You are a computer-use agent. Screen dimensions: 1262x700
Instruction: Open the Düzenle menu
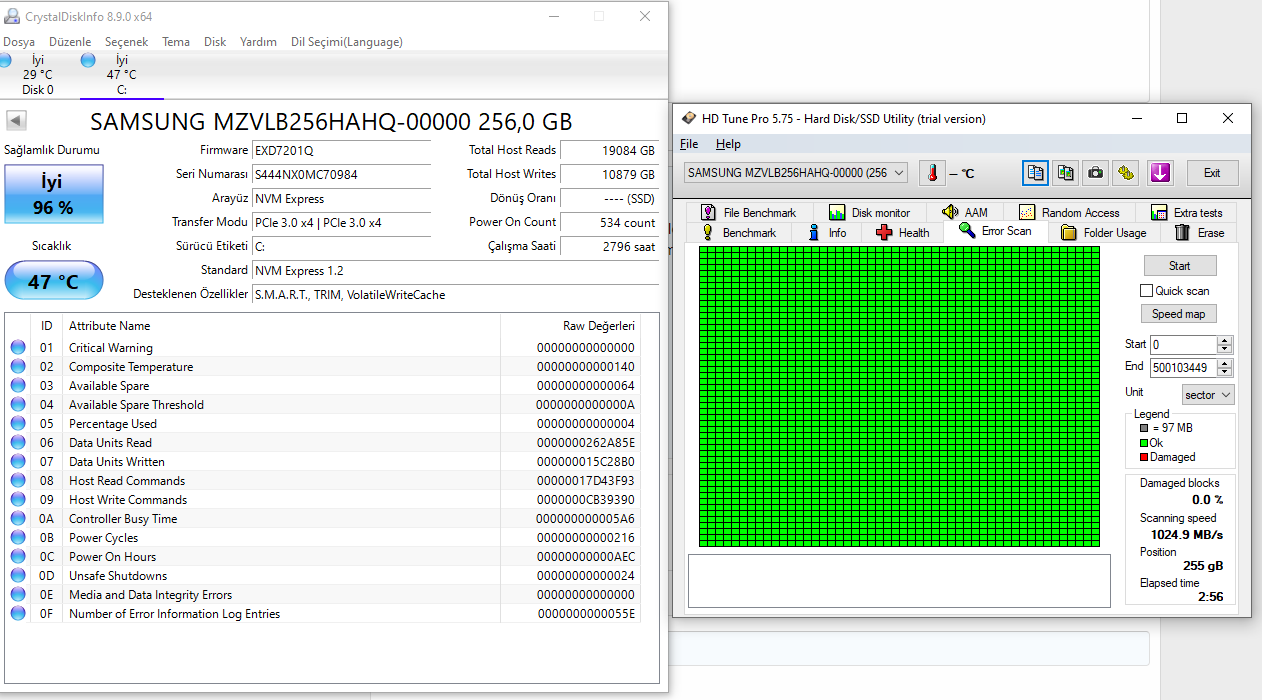70,42
